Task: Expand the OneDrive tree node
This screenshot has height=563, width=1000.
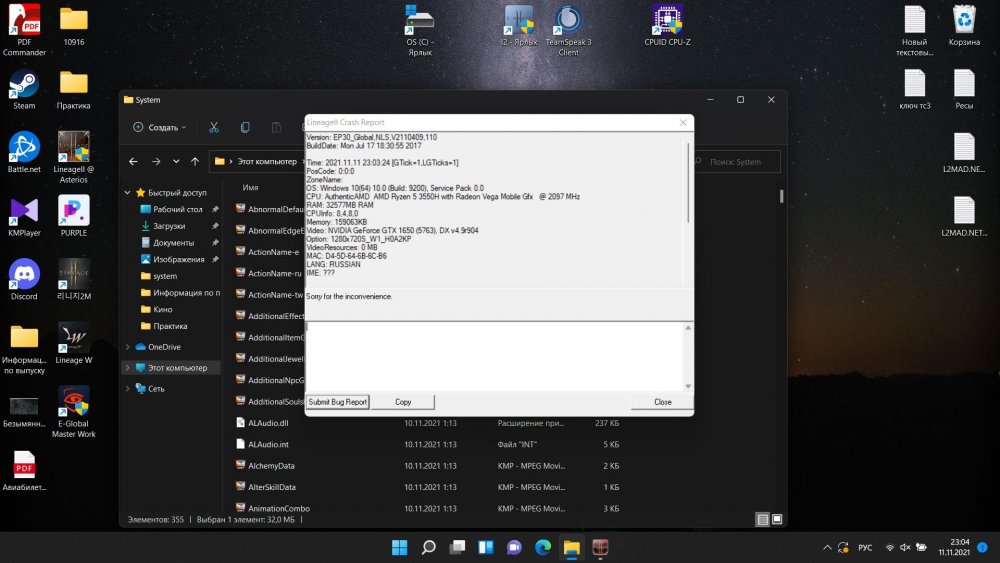Action: tap(127, 347)
